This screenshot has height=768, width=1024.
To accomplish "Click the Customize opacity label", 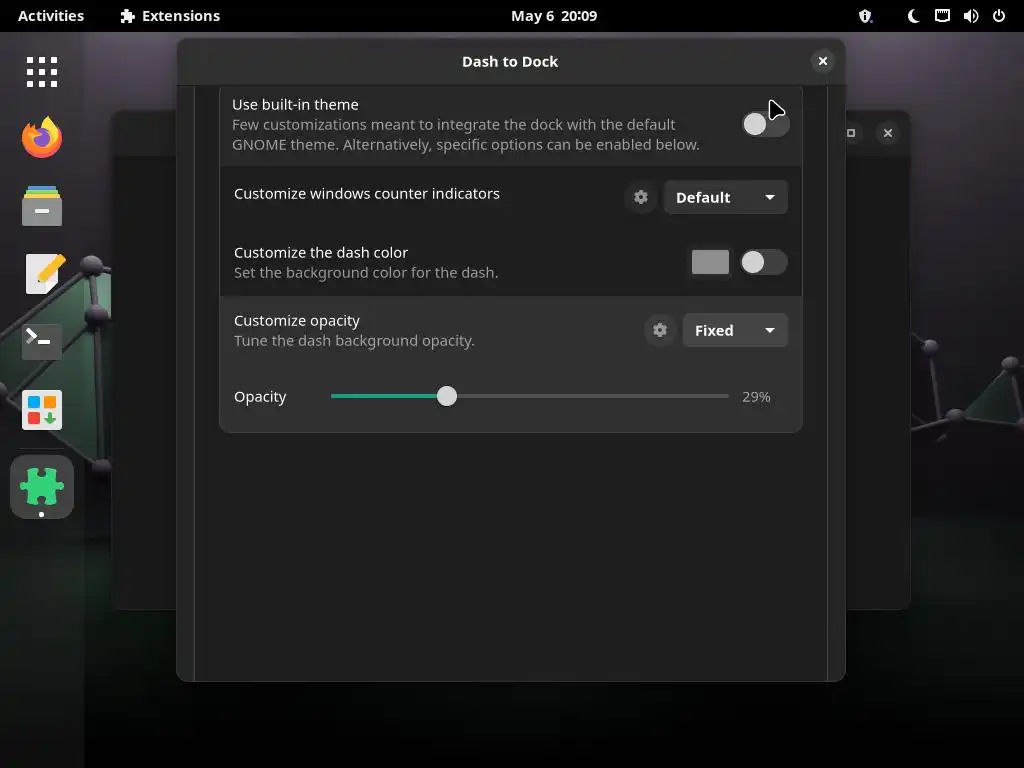I will point(296,321).
